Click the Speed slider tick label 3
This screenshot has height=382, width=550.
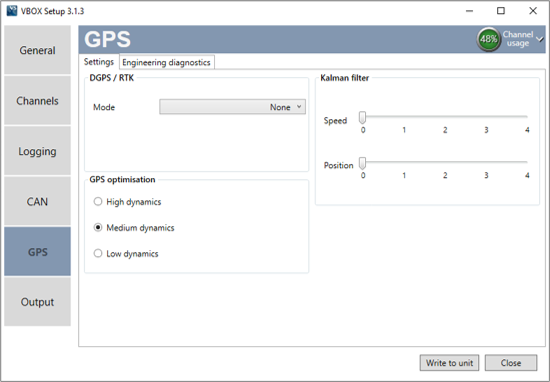click(x=486, y=130)
